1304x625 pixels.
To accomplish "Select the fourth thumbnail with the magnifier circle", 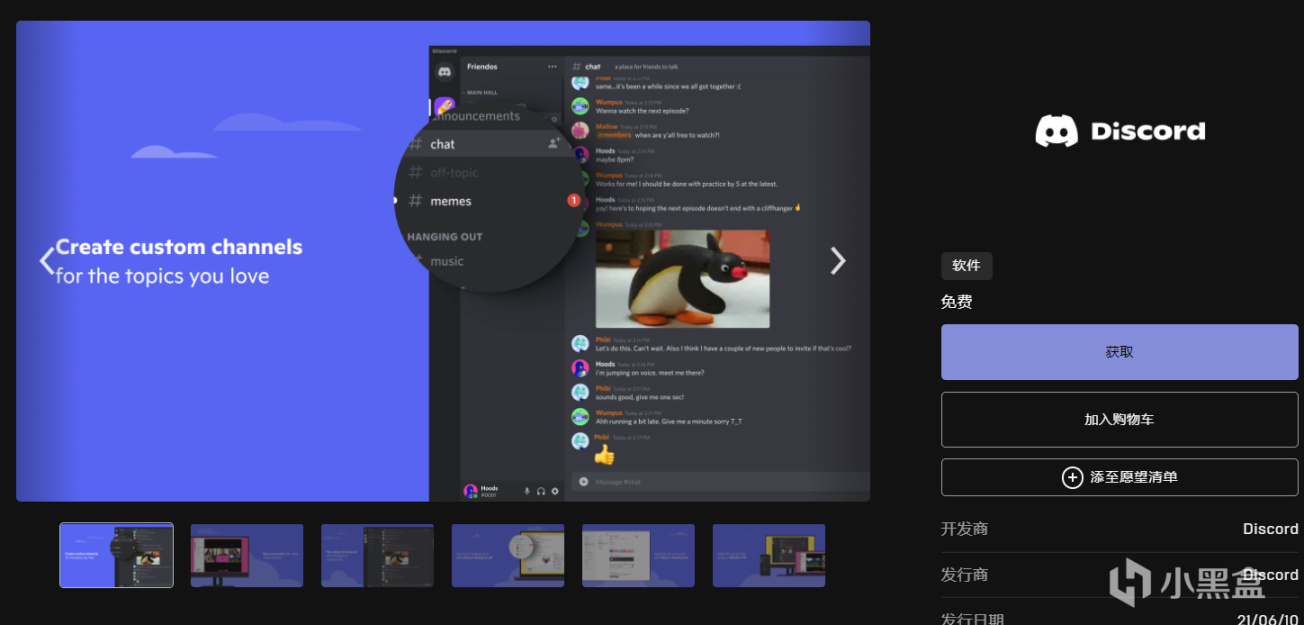I will [508, 555].
